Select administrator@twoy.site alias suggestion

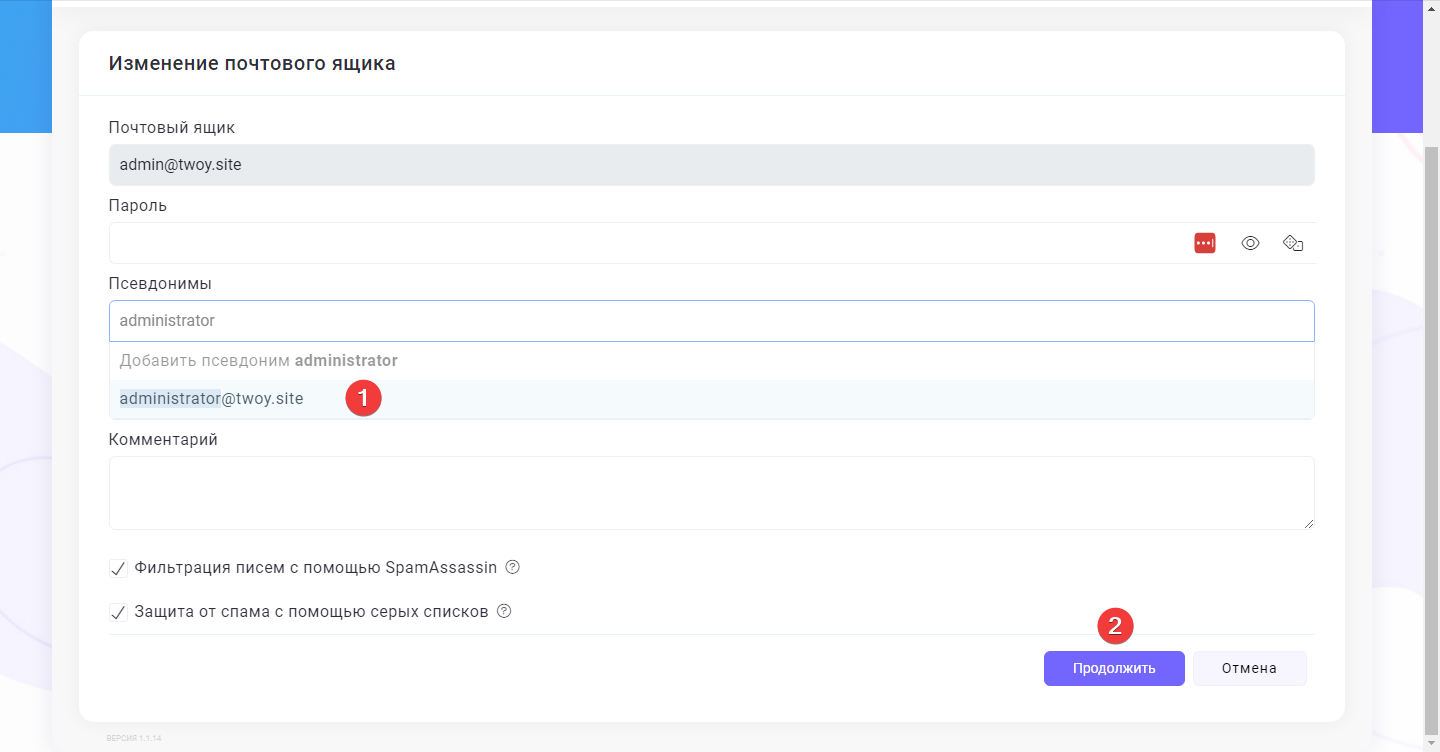(712, 399)
